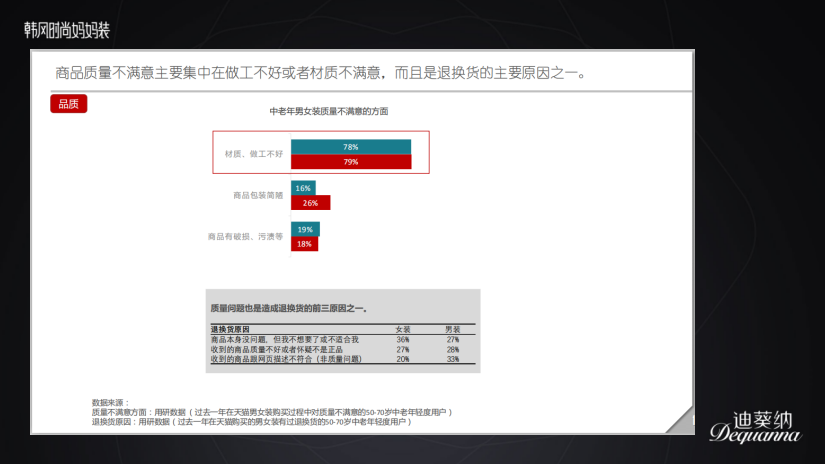The image size is (825, 464).
Task: Select the chart title 中老年男女装质量不满意的方面
Action: [329, 111]
